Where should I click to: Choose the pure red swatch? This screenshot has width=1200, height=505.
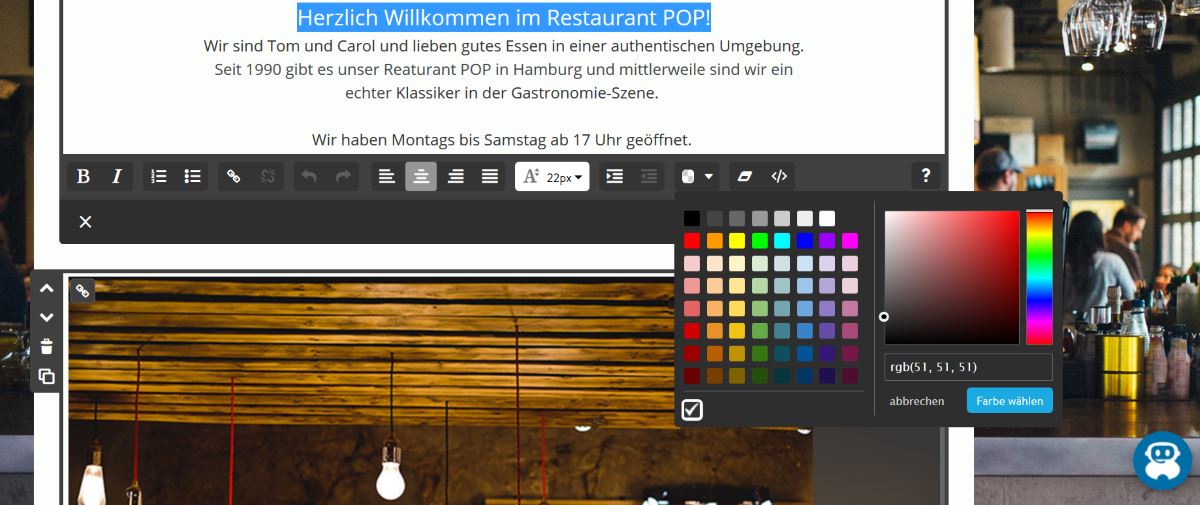click(x=692, y=241)
